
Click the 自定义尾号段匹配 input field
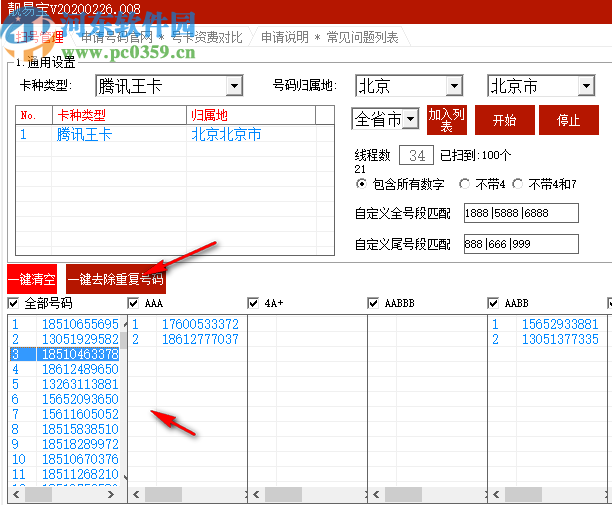pyautogui.click(x=521, y=244)
